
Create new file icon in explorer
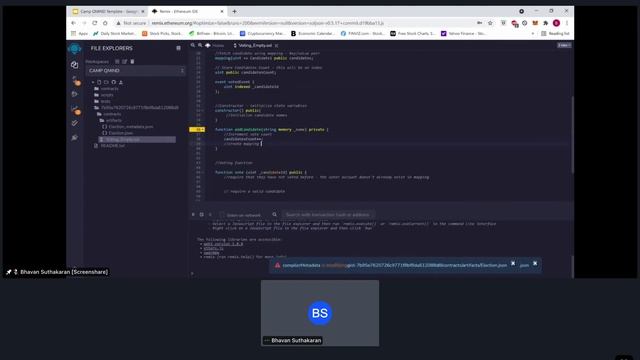coord(99,82)
